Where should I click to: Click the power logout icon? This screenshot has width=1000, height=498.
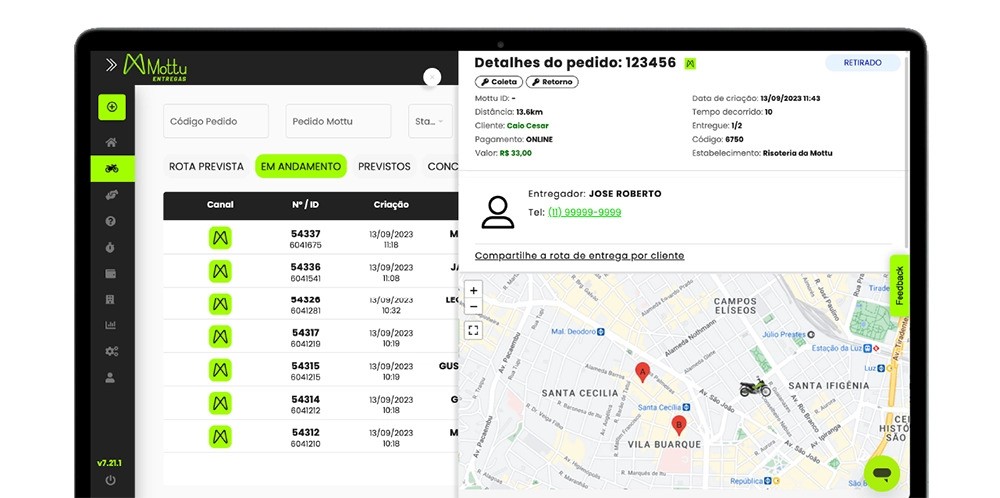tap(110, 480)
